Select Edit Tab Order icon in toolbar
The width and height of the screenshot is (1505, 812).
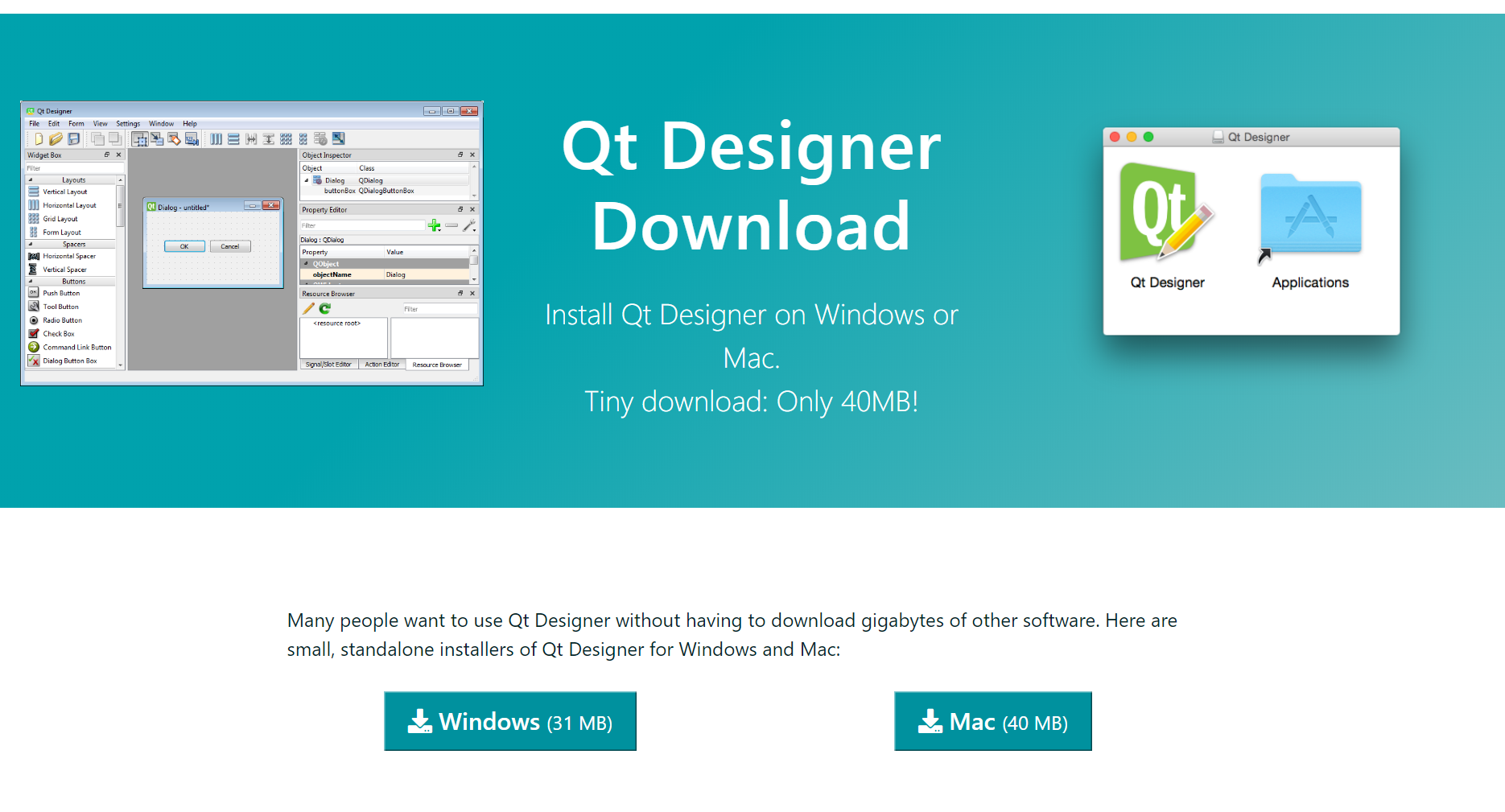tap(192, 139)
